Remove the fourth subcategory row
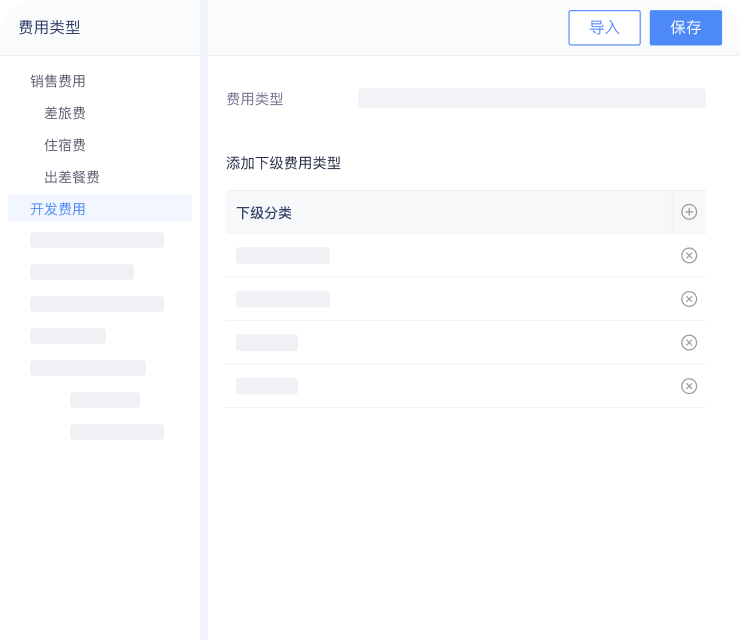This screenshot has height=640, width=740. tap(689, 386)
